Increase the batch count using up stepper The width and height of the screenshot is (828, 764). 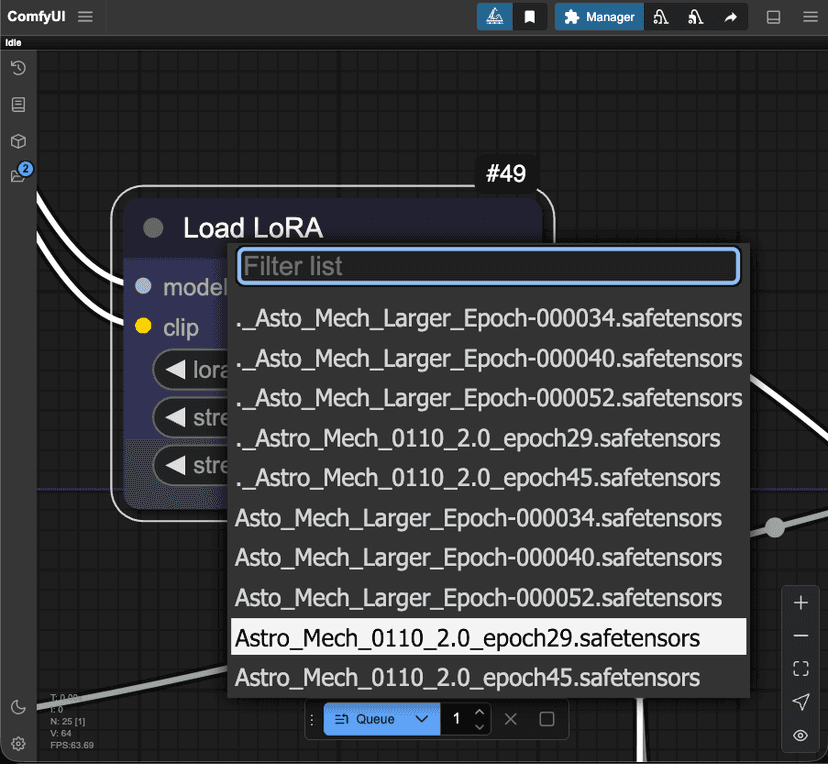coord(480,712)
